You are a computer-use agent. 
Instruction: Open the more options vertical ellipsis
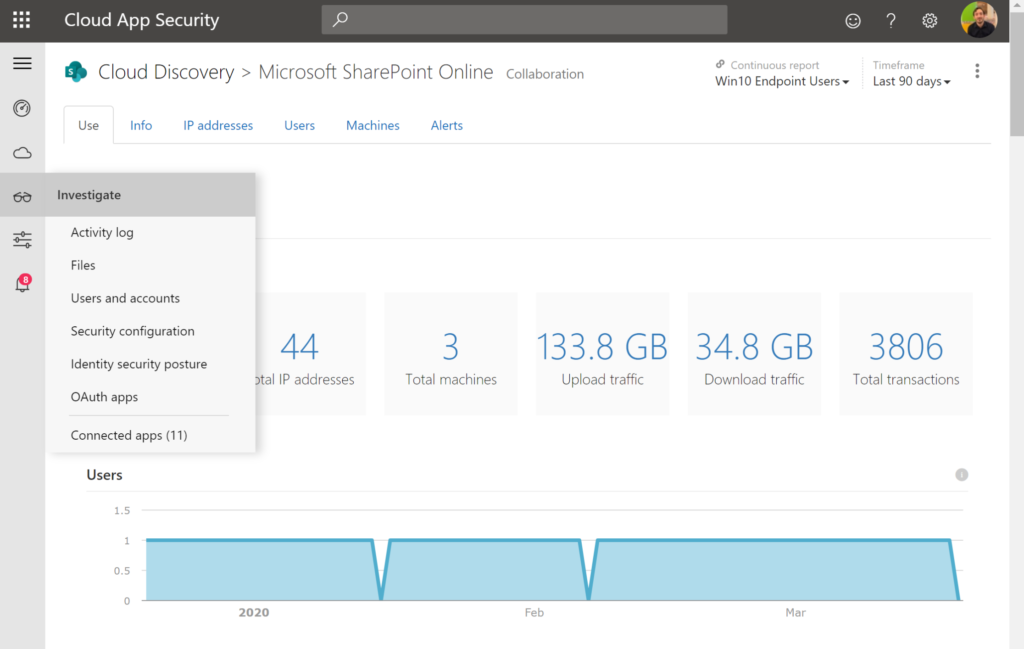pos(977,71)
